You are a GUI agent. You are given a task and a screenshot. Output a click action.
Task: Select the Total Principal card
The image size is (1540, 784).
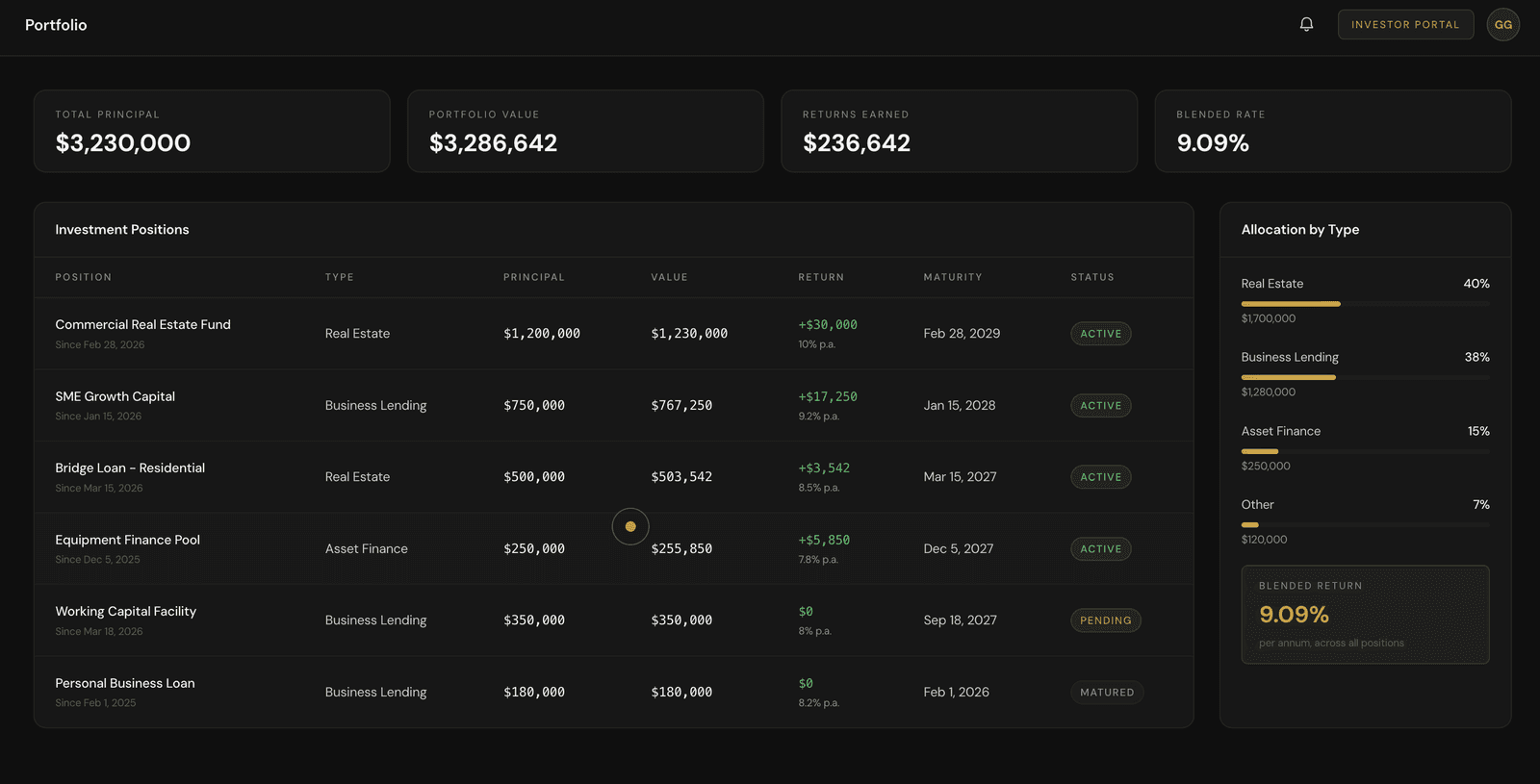click(212, 132)
